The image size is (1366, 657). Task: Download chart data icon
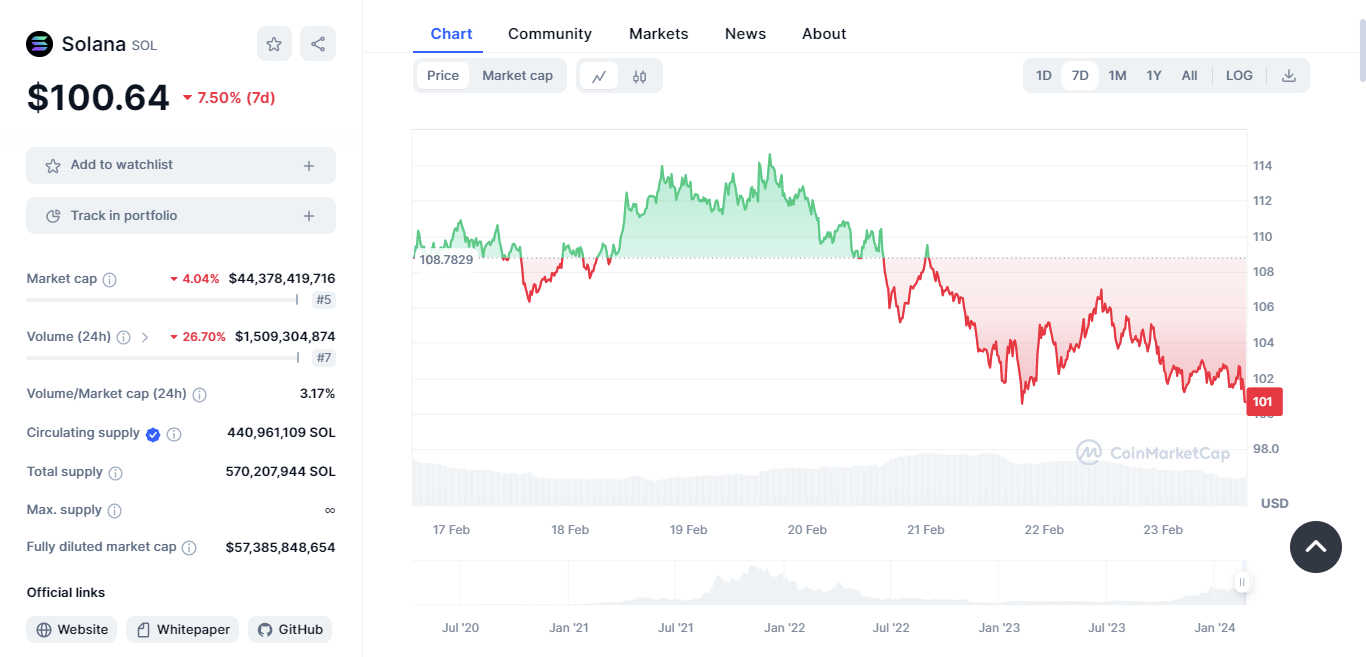(1289, 76)
